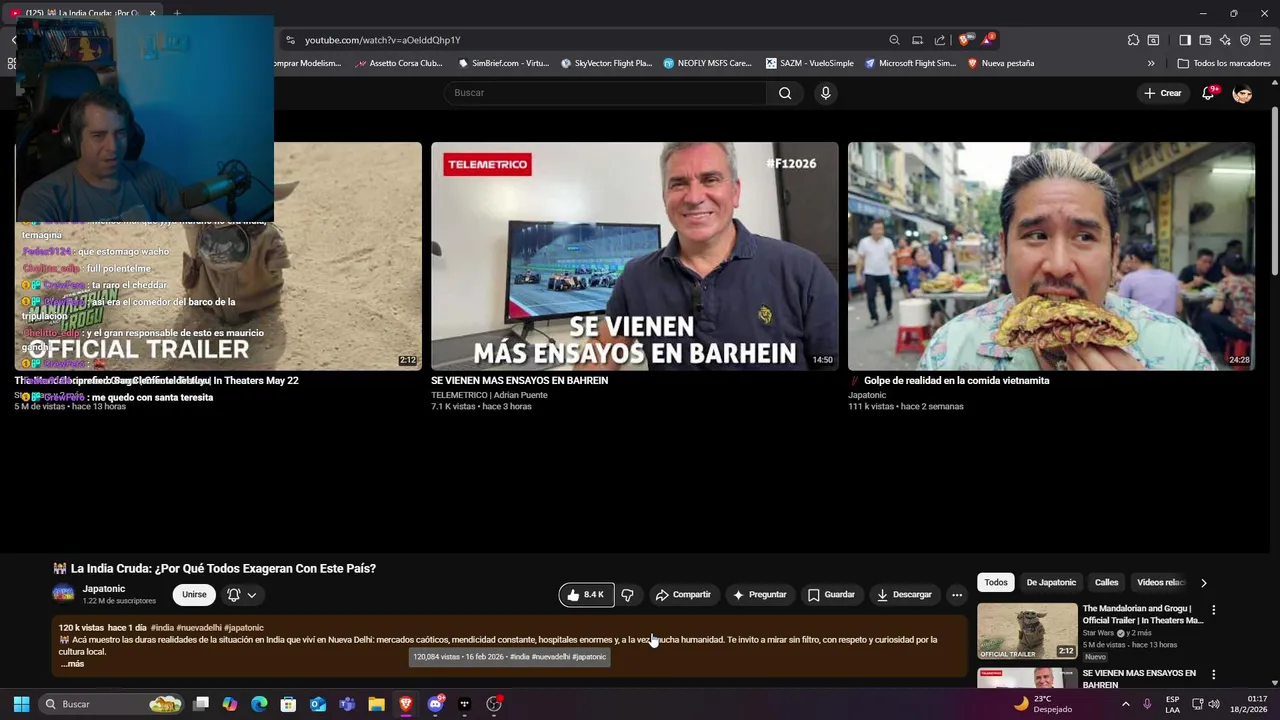
Task: Open the Brave hamburger main menu
Action: coord(1266,40)
